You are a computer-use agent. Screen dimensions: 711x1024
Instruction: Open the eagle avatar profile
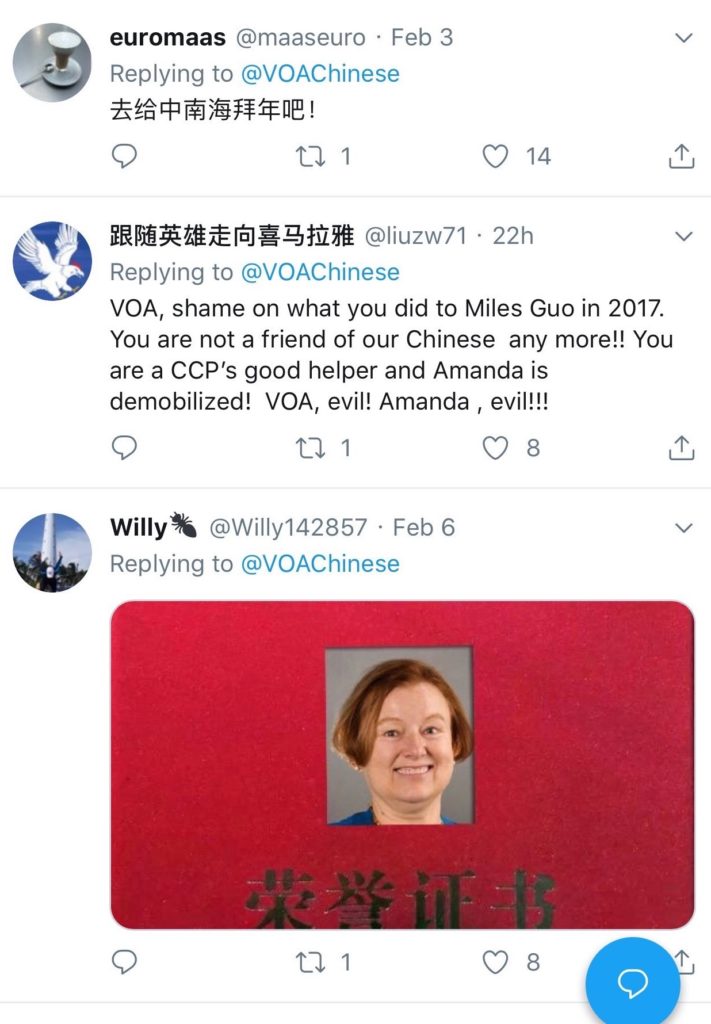[52, 261]
